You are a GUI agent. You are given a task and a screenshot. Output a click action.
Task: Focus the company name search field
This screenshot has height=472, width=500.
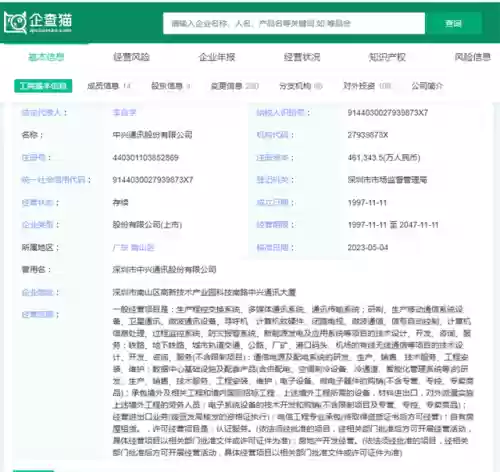(x=294, y=23)
